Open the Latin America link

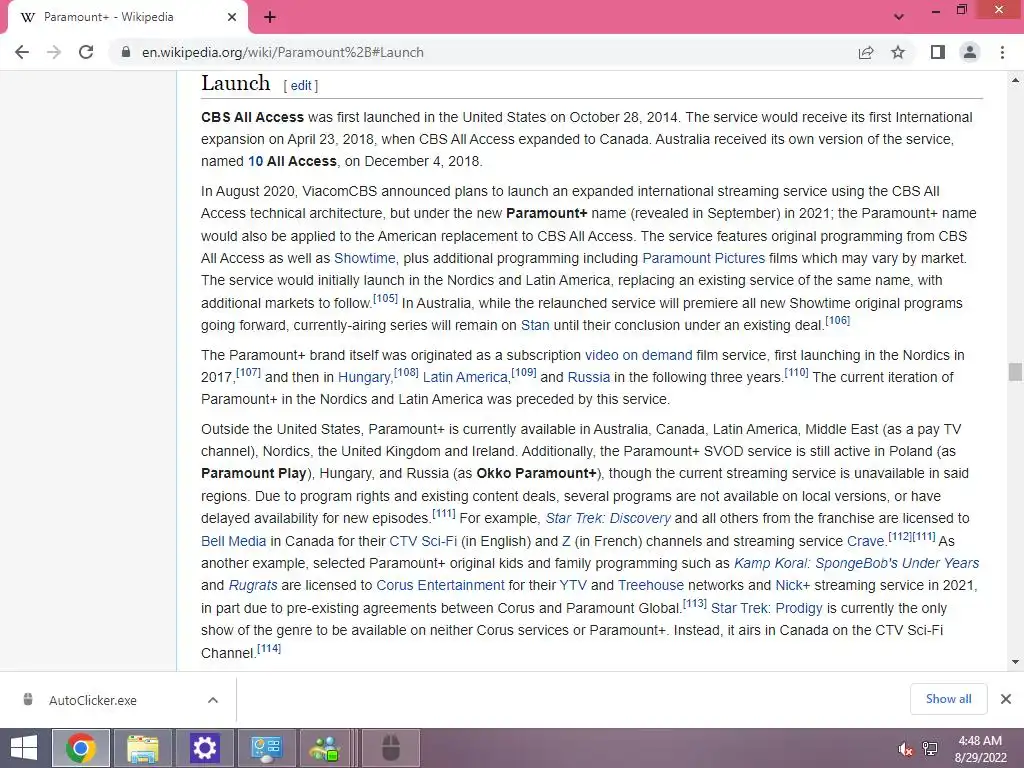[x=465, y=377]
